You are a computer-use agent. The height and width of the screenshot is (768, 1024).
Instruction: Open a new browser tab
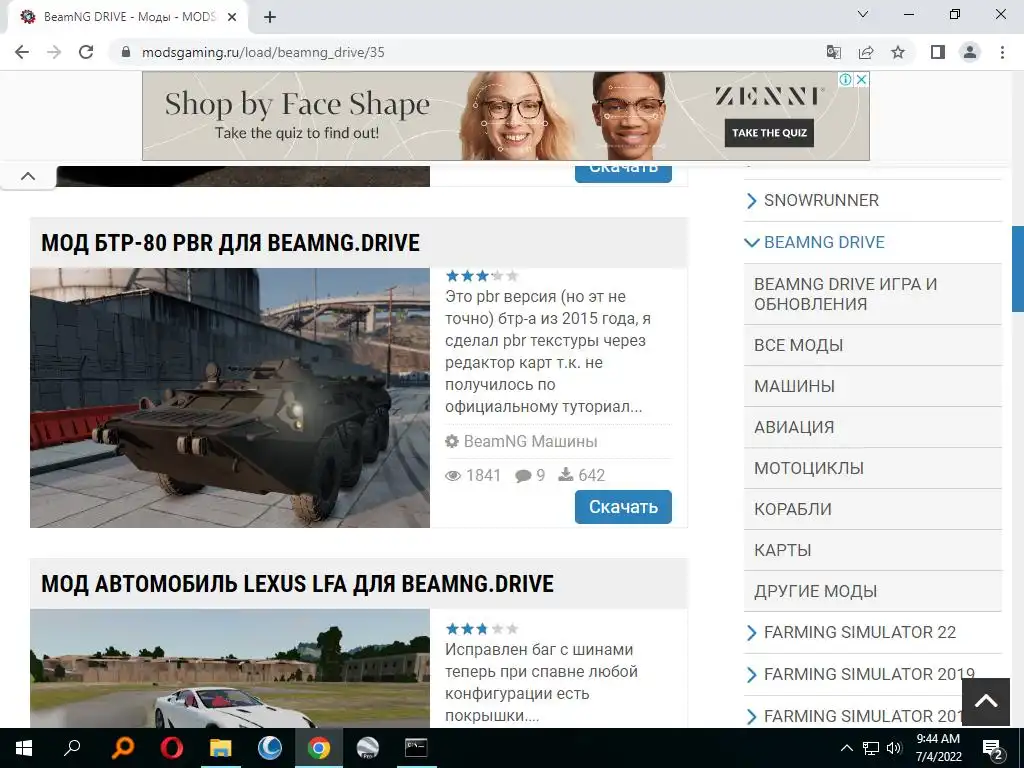coord(270,17)
